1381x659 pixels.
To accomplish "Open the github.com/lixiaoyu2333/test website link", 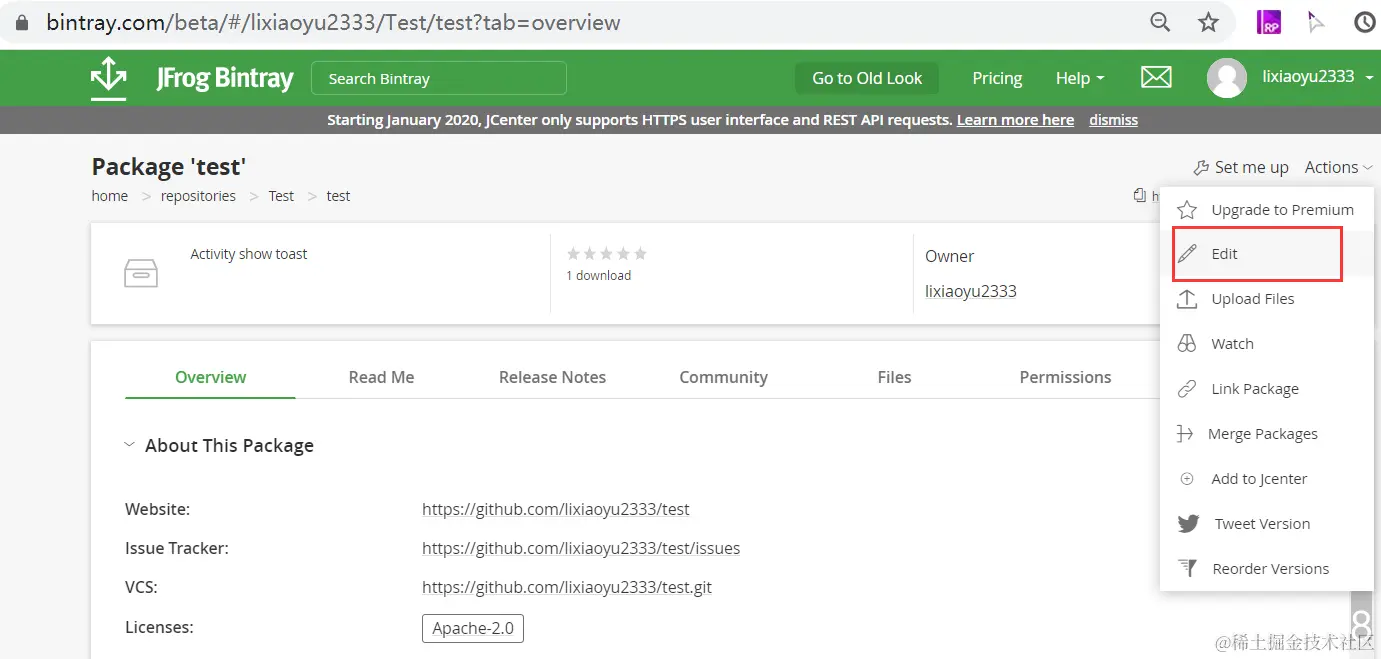I will click(556, 509).
